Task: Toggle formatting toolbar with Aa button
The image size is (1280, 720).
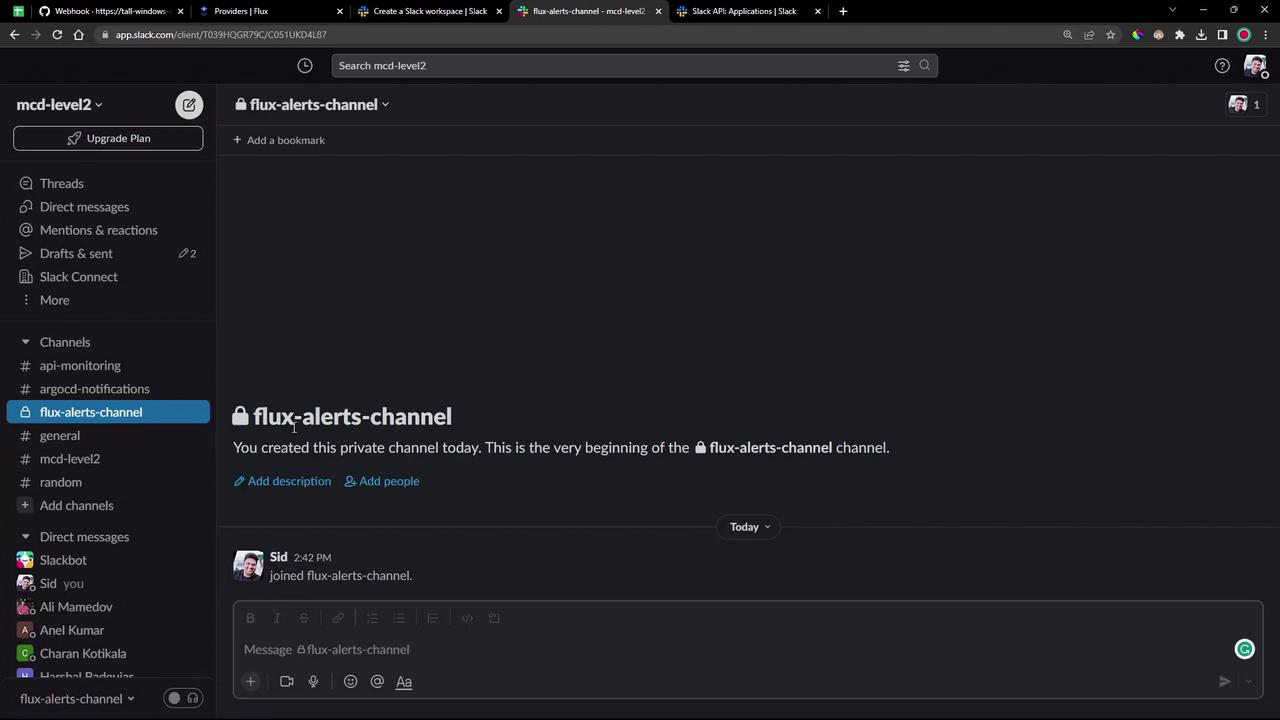Action: tap(404, 682)
